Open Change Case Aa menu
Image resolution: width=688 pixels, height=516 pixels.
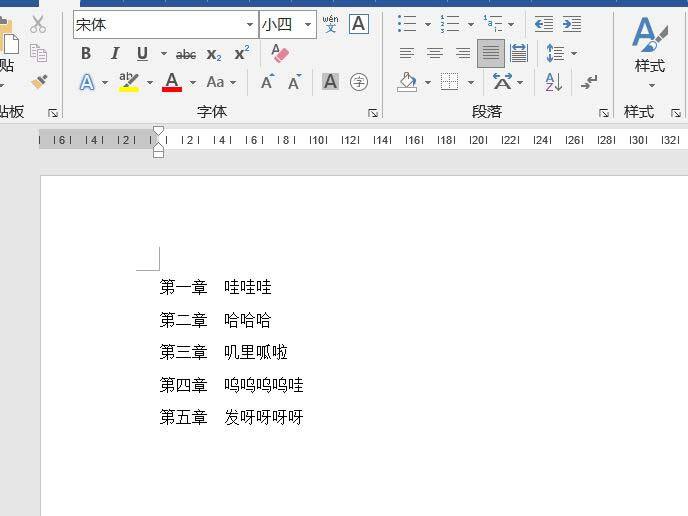pyautogui.click(x=215, y=82)
